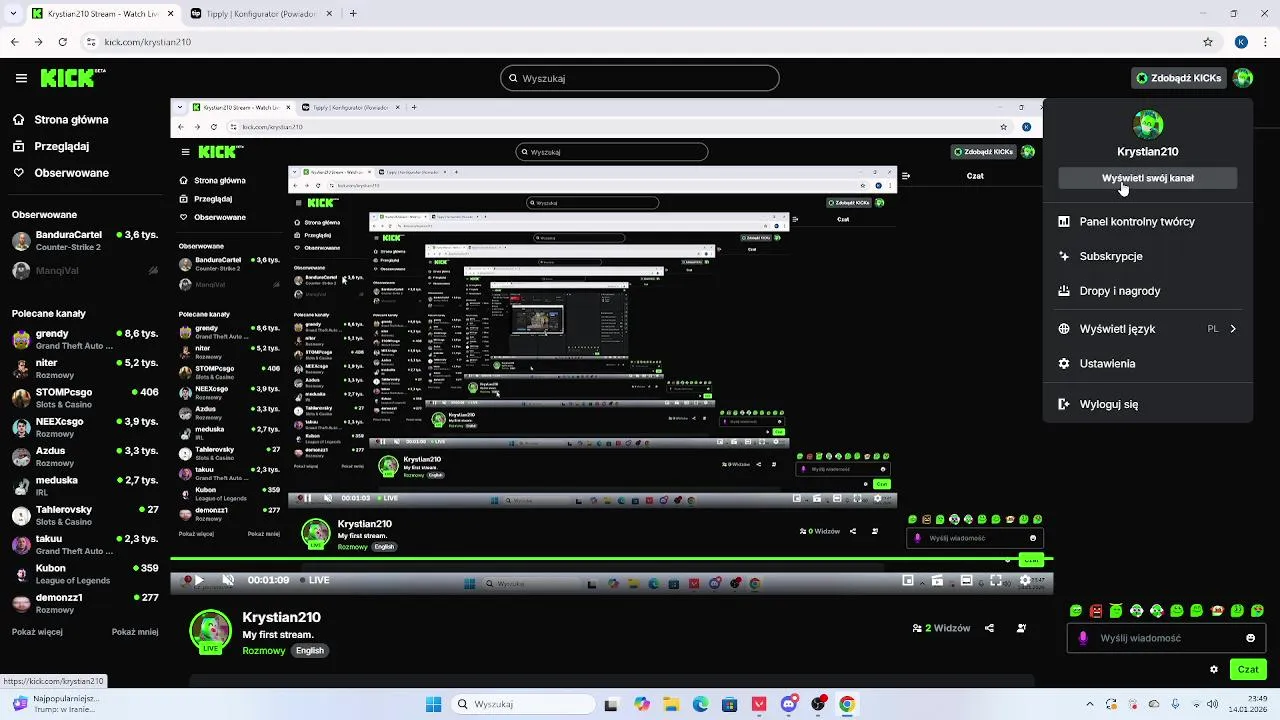This screenshot has width=1280, height=720.
Task: Click the stream progress bar
Action: tap(610, 560)
